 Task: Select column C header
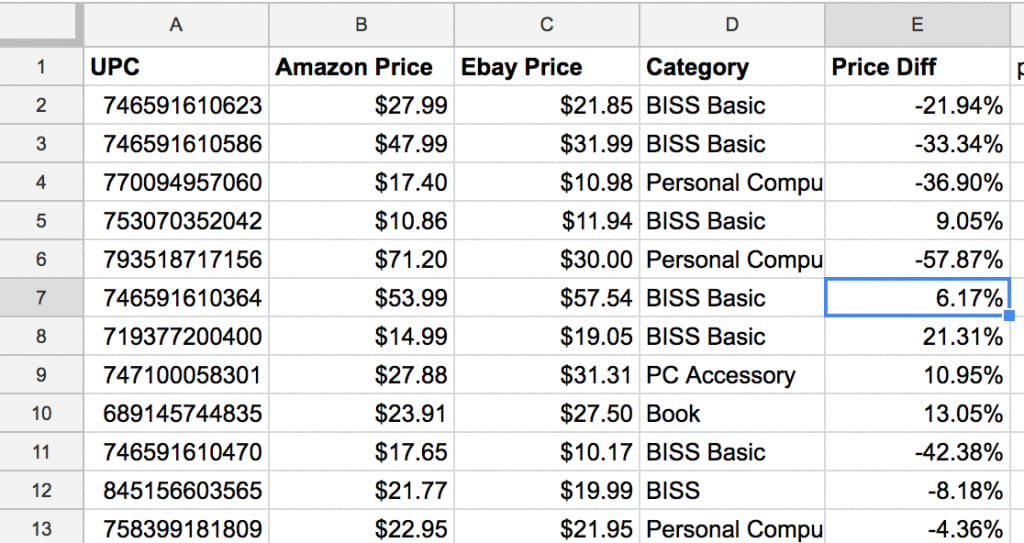point(547,25)
